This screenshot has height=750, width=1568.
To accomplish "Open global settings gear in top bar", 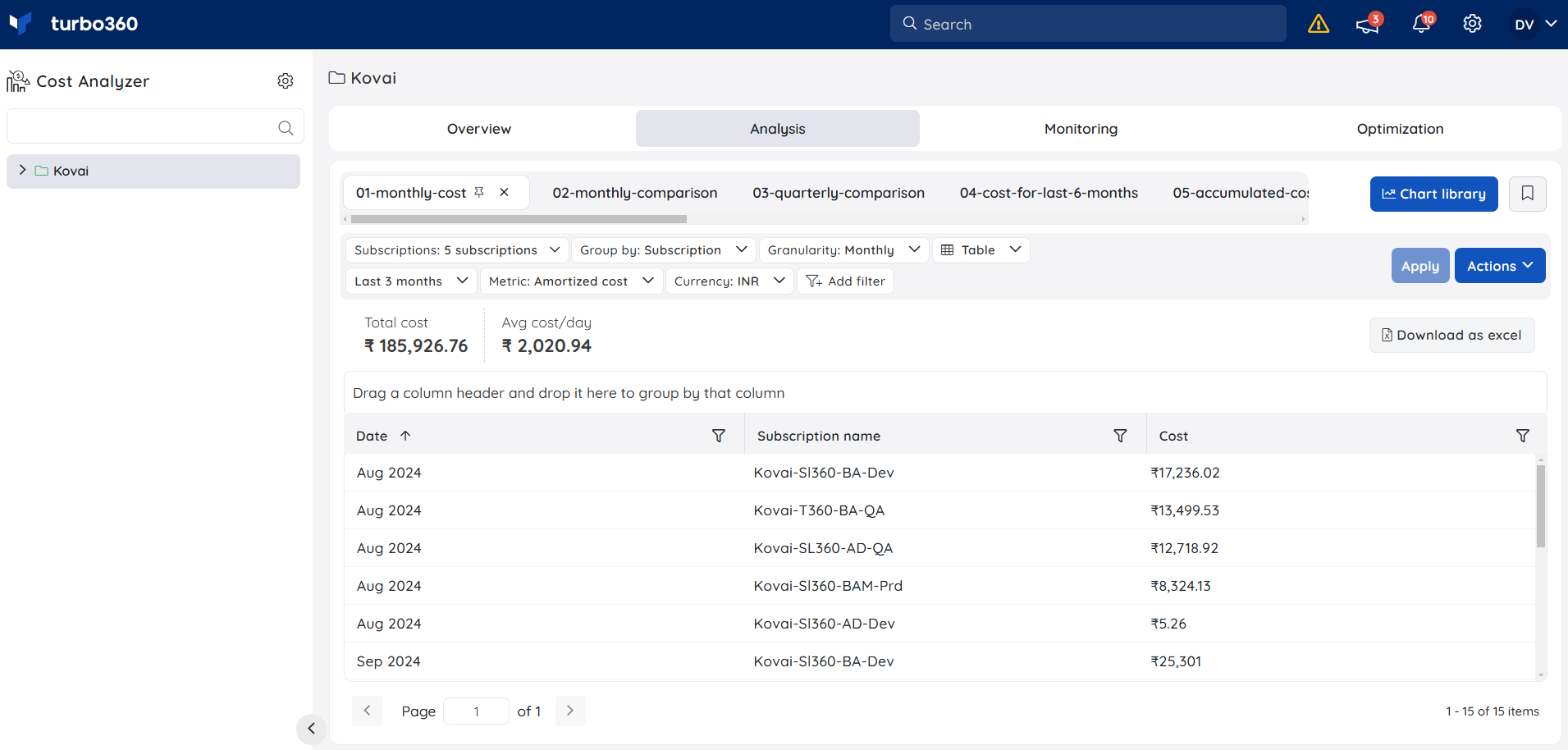I will tap(1473, 24).
